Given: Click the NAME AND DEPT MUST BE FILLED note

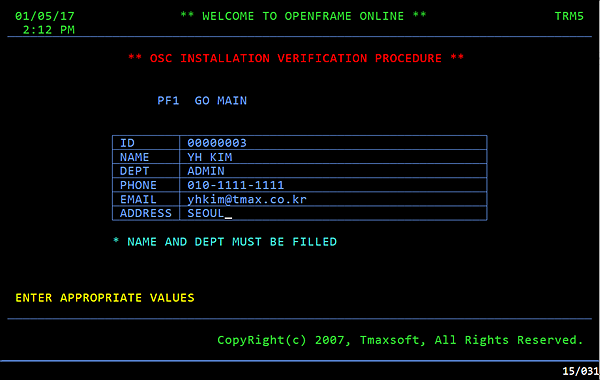Looking at the screenshot, I should (x=225, y=241).
